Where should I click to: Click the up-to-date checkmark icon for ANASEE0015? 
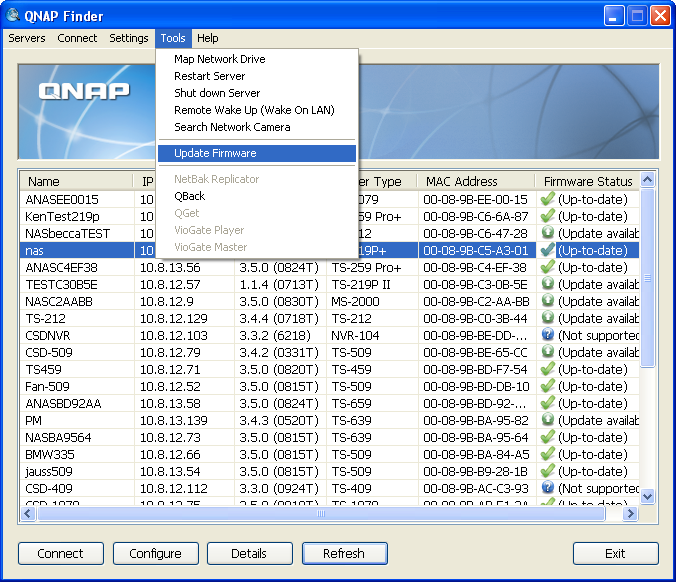click(547, 199)
